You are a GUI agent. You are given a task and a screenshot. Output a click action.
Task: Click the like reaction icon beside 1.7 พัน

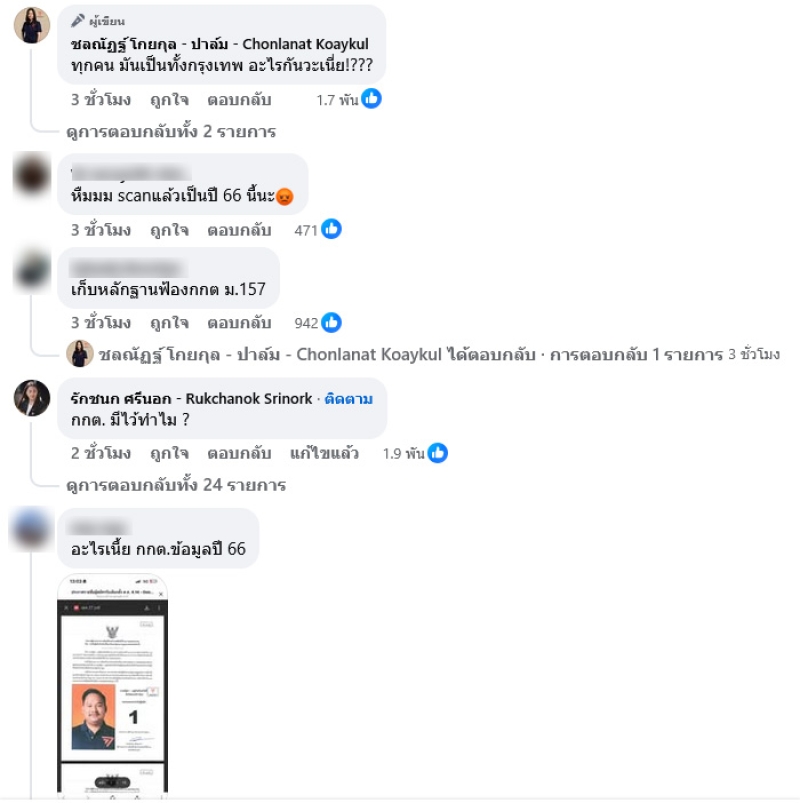[371, 98]
